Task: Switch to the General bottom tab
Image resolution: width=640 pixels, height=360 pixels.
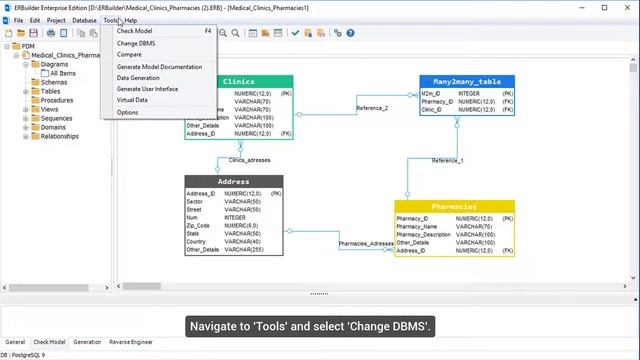Action: coord(15,342)
